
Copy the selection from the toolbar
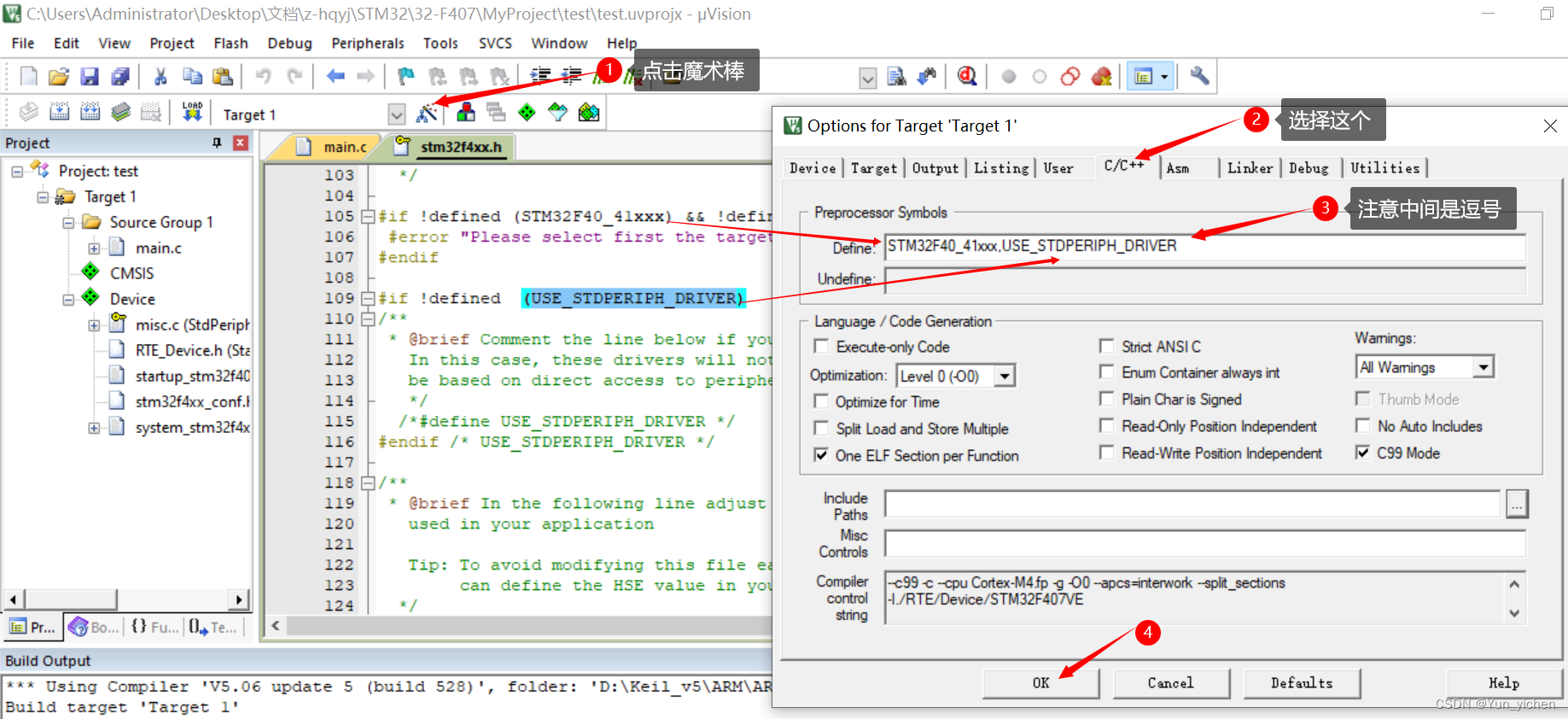pyautogui.click(x=192, y=77)
